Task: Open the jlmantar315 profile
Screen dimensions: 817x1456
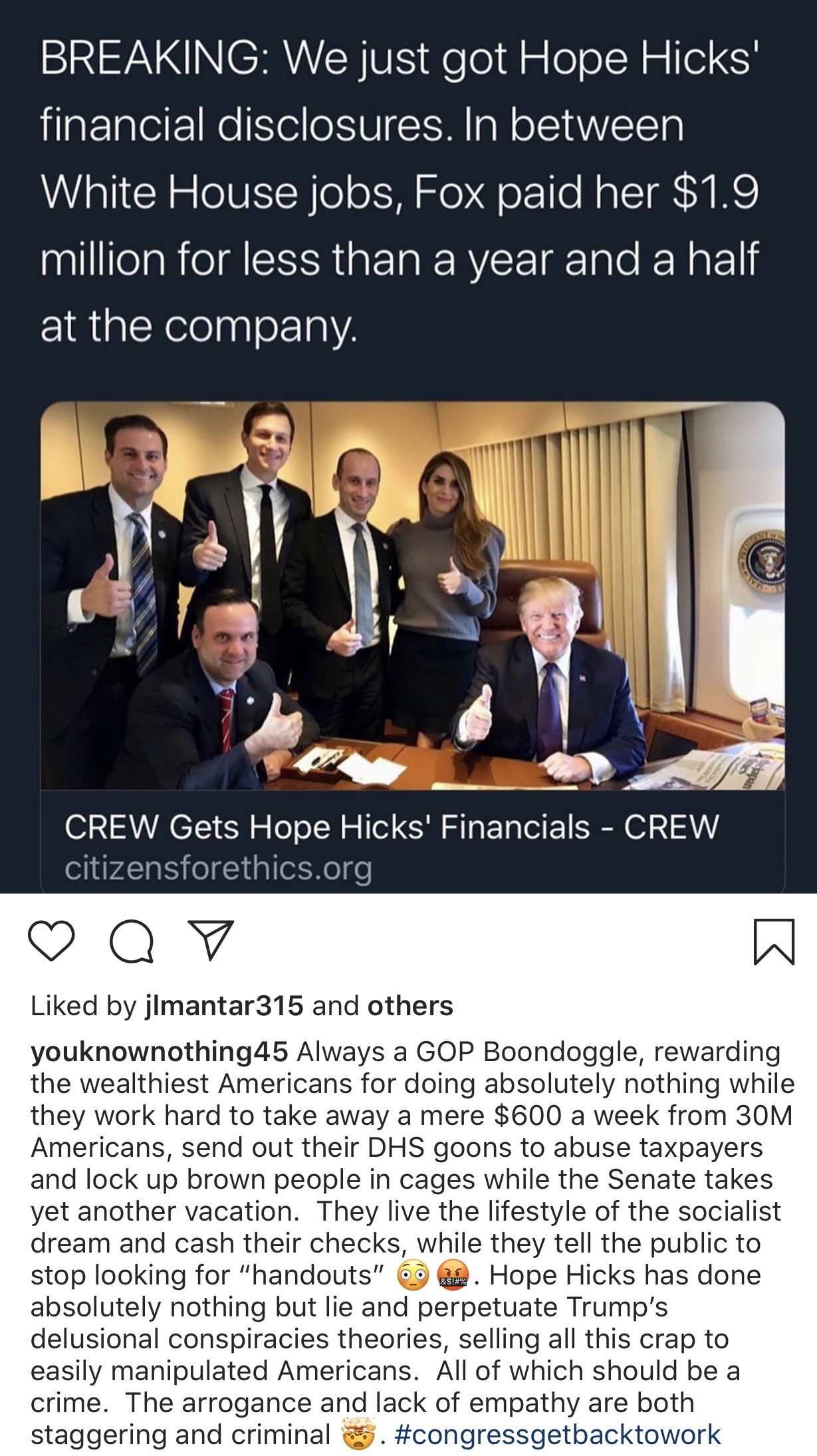Action: [224, 1006]
